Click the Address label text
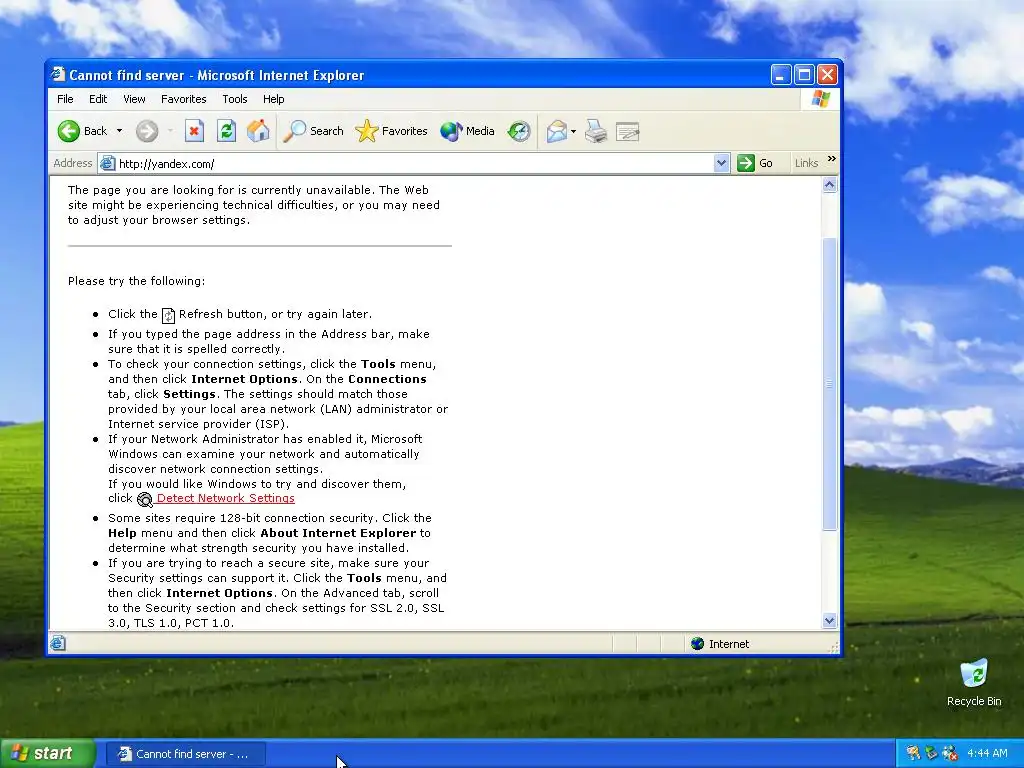This screenshot has width=1024, height=768. point(72,163)
